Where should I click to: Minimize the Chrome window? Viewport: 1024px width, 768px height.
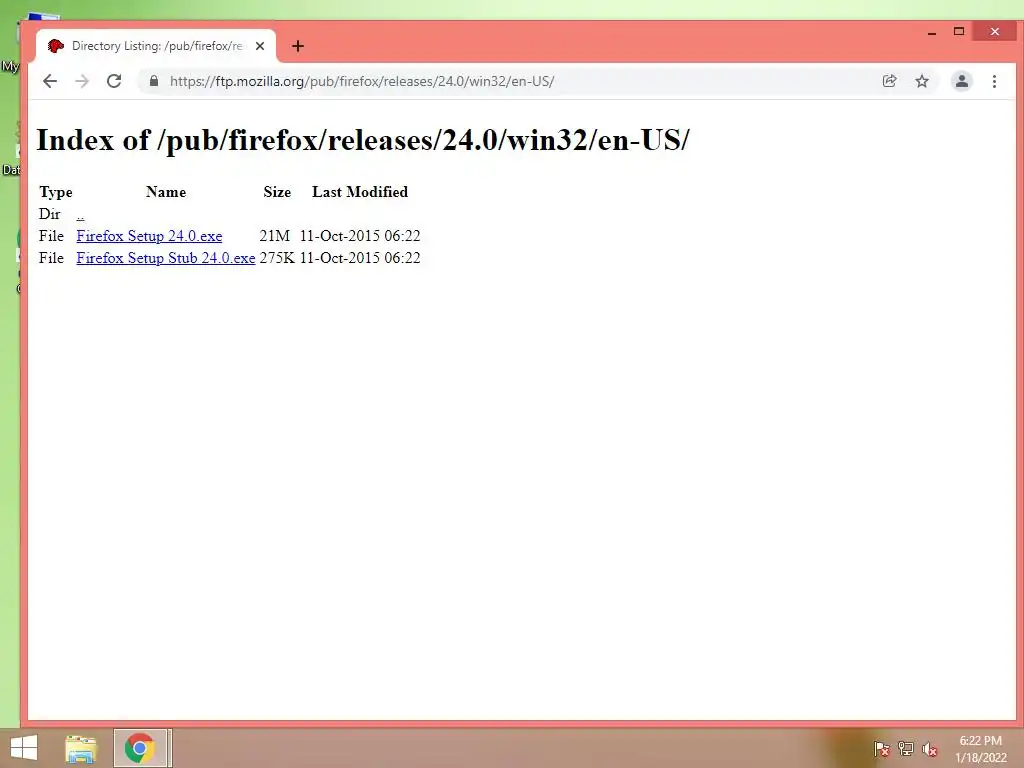pos(932,32)
